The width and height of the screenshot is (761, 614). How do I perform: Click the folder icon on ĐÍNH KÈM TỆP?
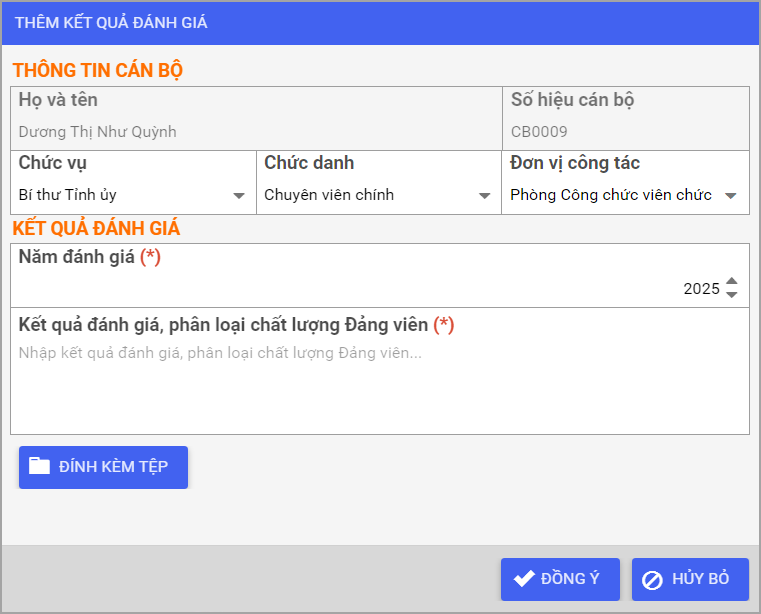39,466
